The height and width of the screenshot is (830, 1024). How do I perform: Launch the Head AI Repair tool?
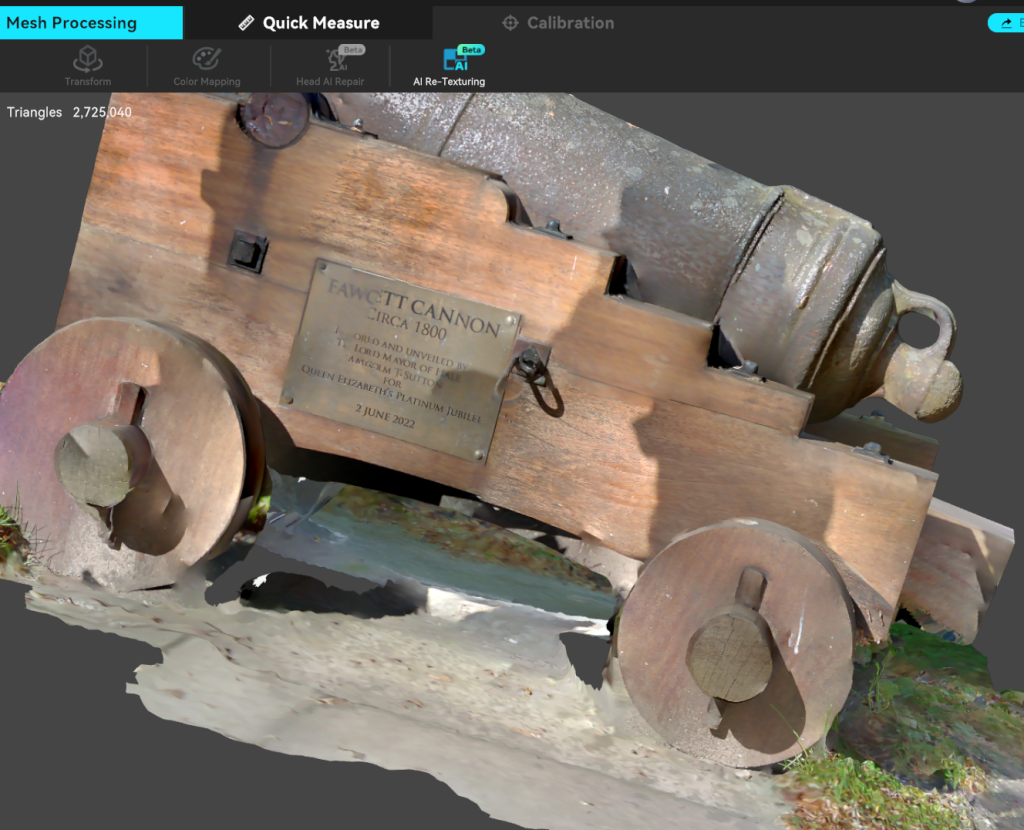click(335, 60)
